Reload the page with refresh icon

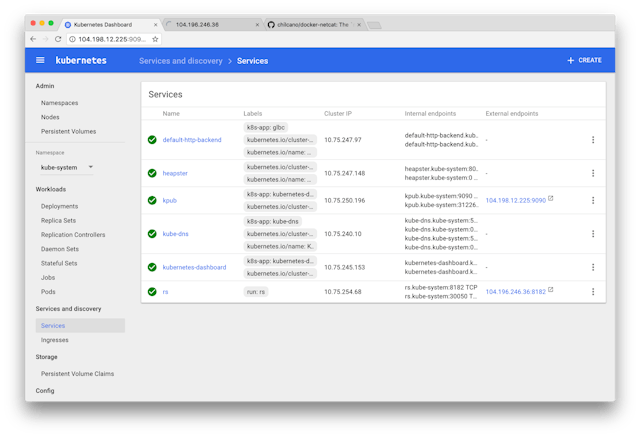(58, 39)
